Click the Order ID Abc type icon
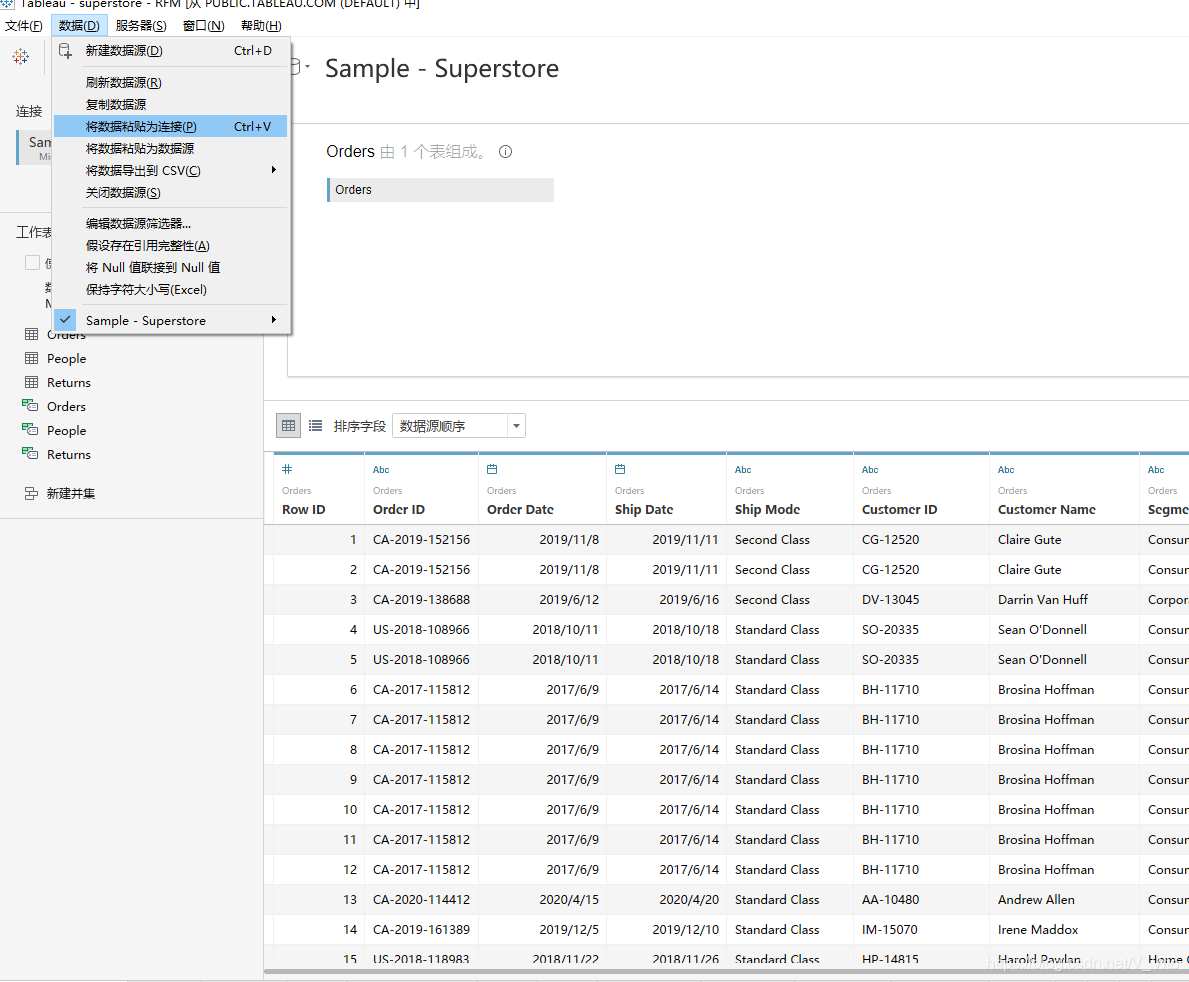The image size is (1189, 982). coord(381,469)
